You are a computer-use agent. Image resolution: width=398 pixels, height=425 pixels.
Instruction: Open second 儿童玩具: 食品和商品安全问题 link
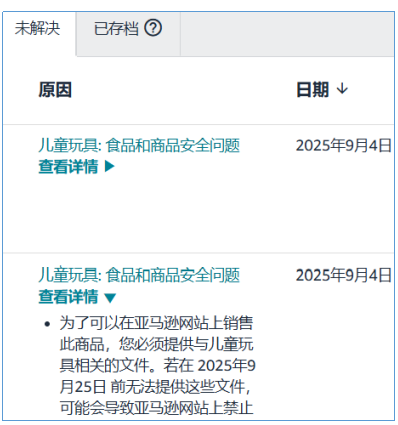coord(139,276)
